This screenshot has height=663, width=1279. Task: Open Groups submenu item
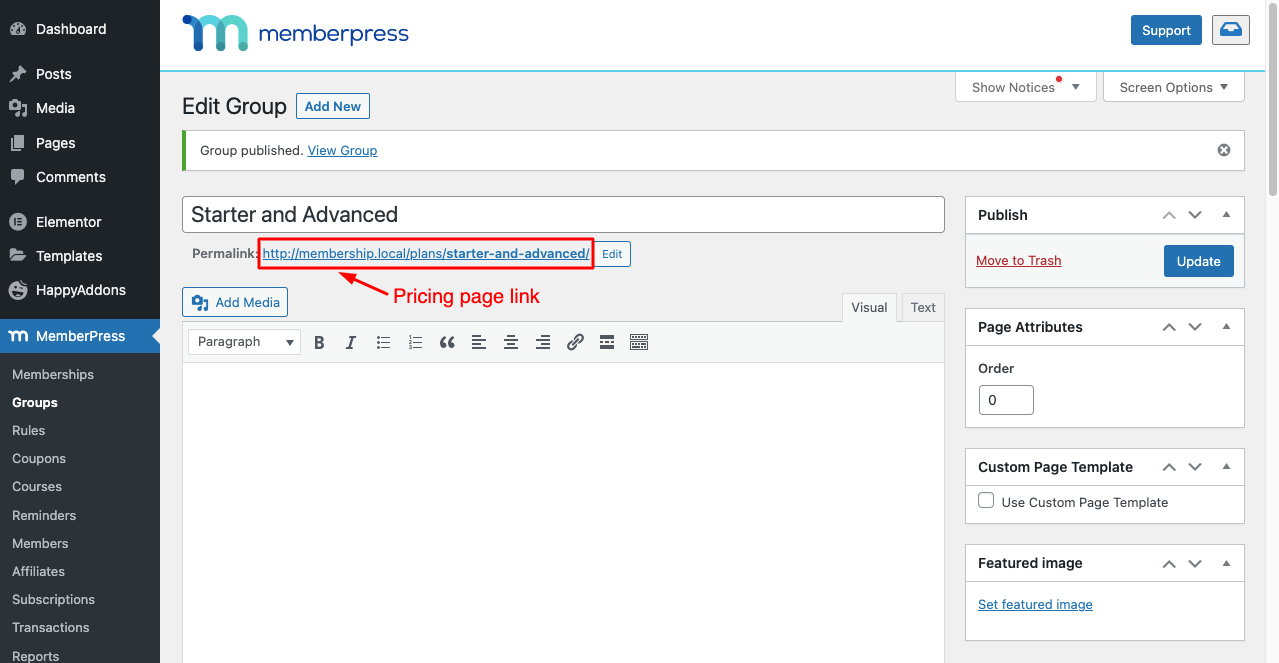(x=35, y=402)
